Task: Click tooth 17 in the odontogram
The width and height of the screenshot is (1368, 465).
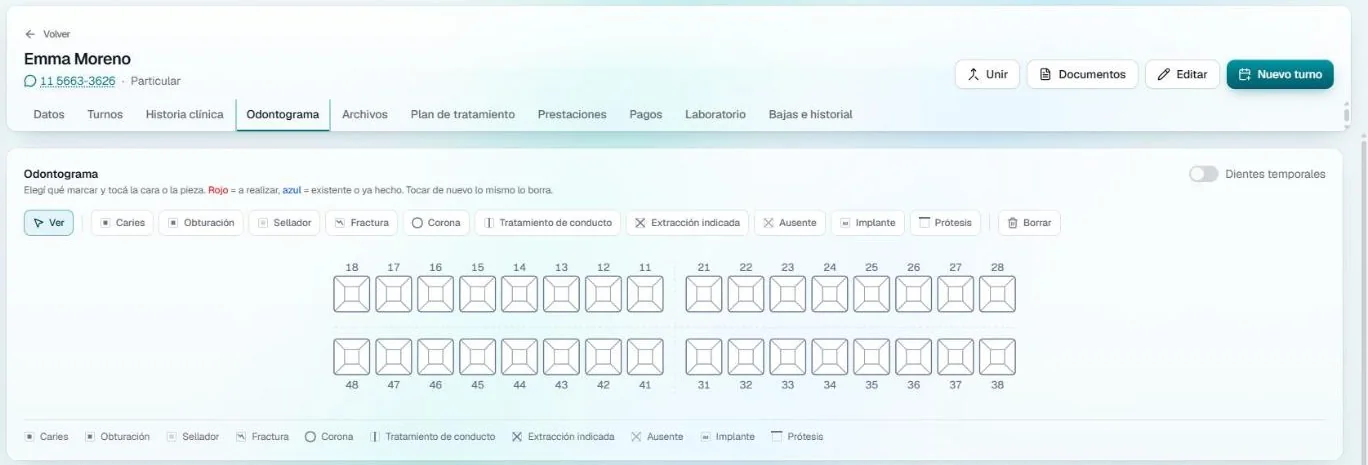Action: click(x=394, y=294)
